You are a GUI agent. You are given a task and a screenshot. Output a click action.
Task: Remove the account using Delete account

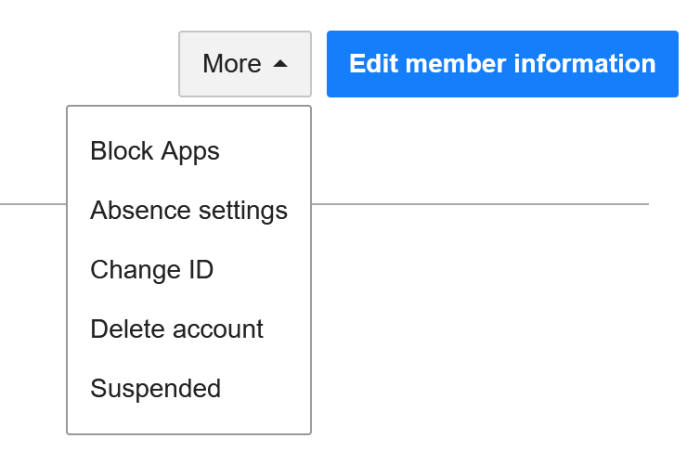(x=177, y=329)
